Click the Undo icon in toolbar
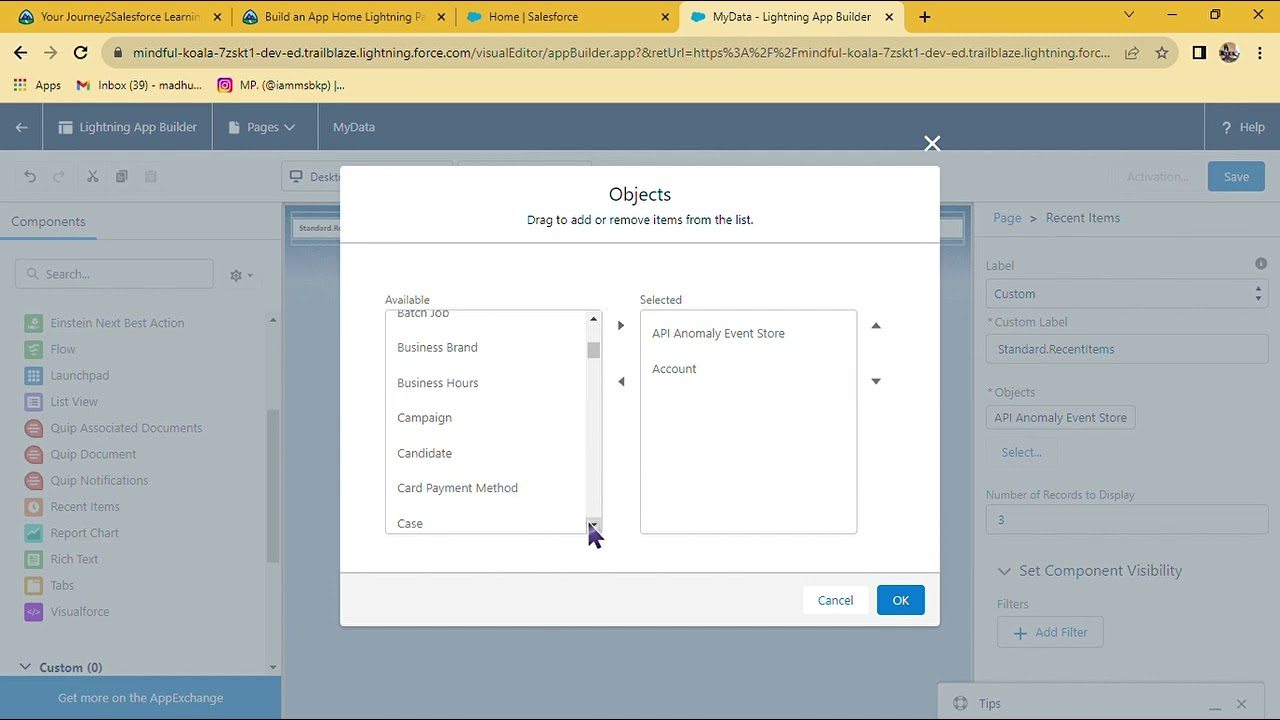The height and width of the screenshot is (720, 1280). [30, 177]
